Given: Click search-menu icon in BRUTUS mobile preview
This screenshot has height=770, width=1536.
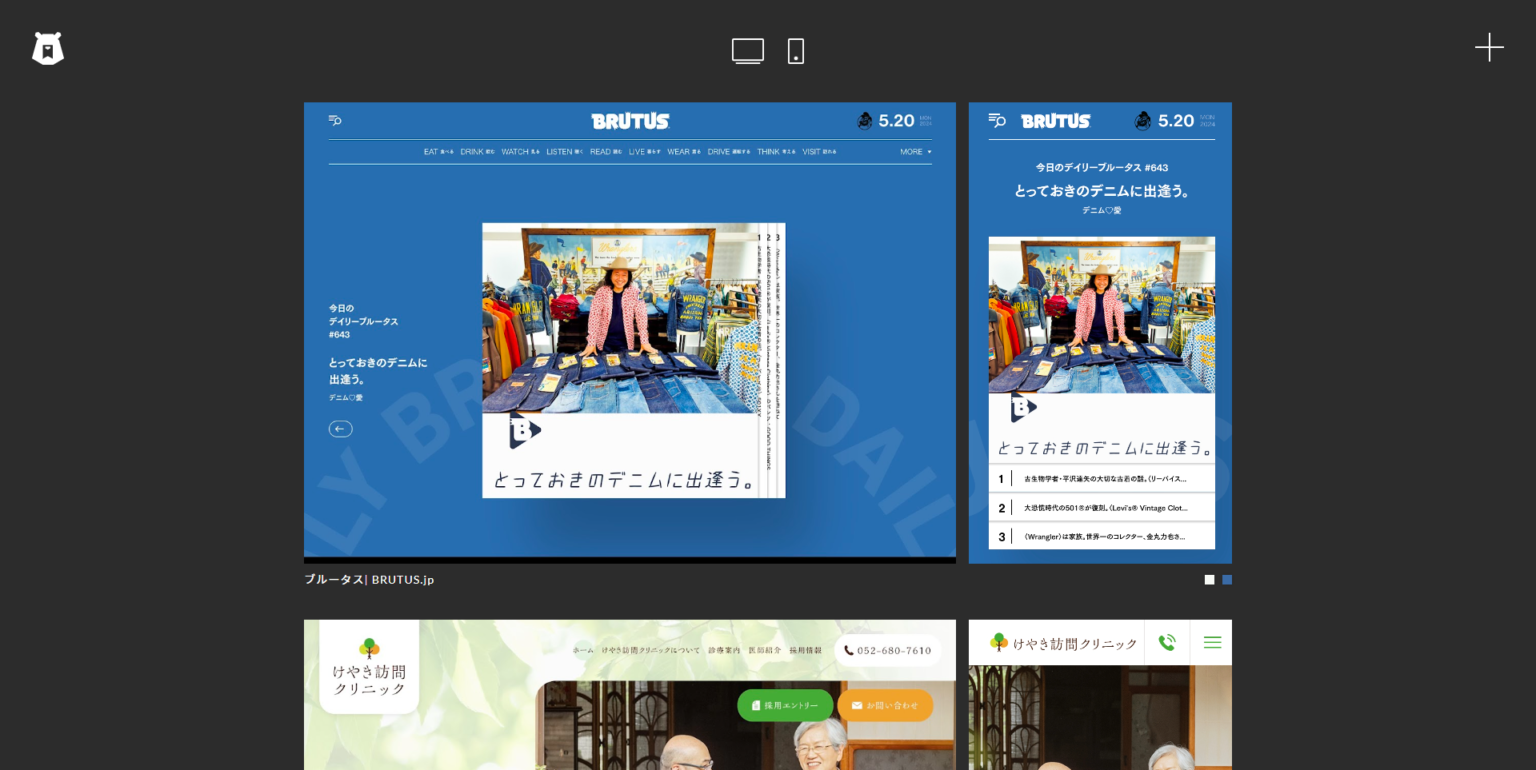Looking at the screenshot, I should pos(997,120).
